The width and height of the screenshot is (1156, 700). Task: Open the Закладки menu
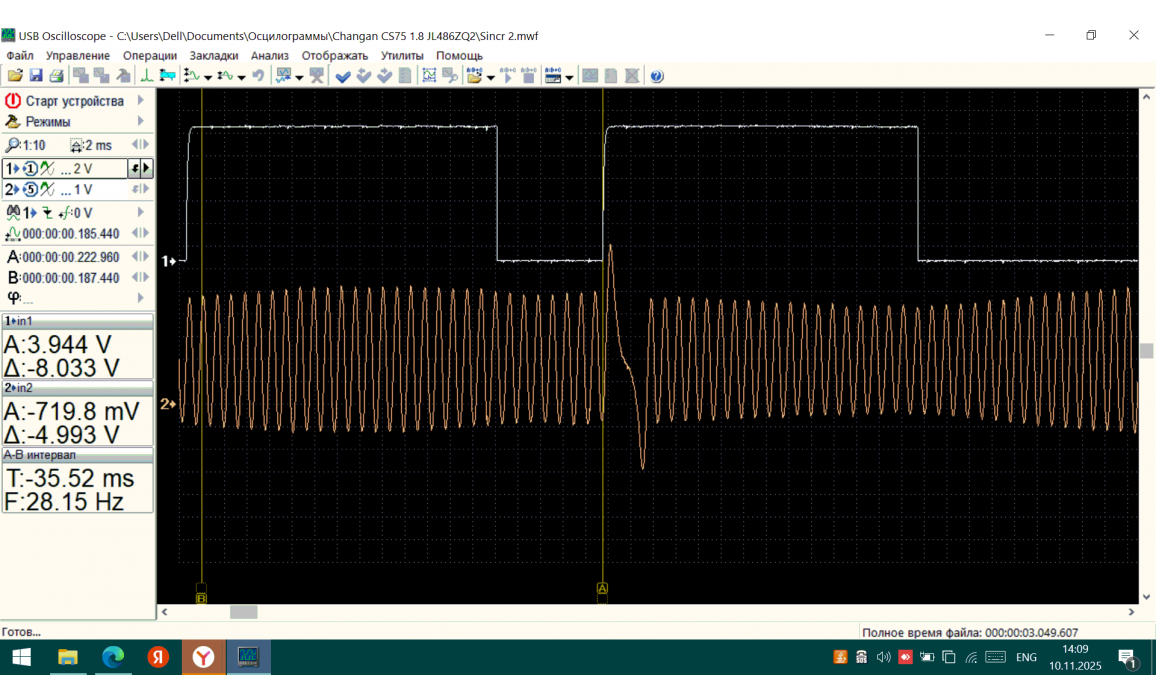coord(213,56)
